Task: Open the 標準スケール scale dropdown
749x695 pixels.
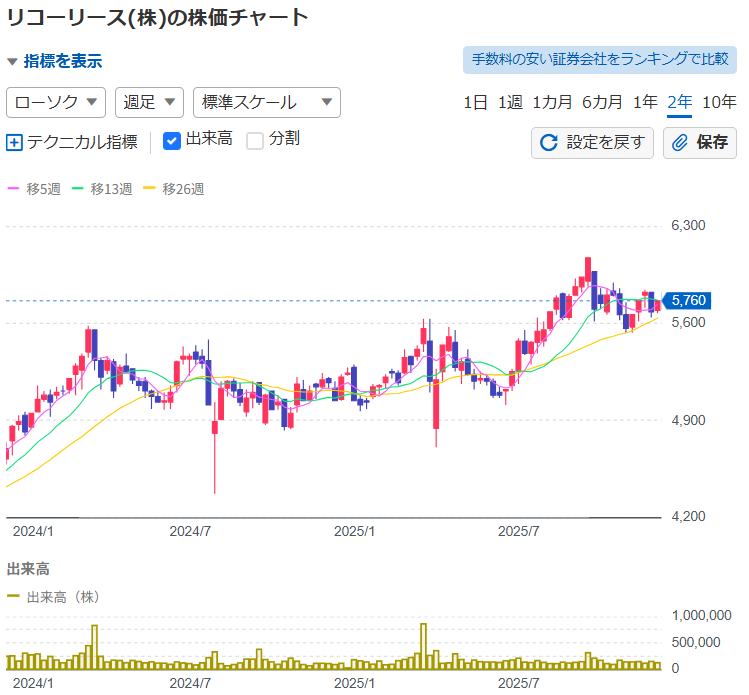Action: coord(266,102)
